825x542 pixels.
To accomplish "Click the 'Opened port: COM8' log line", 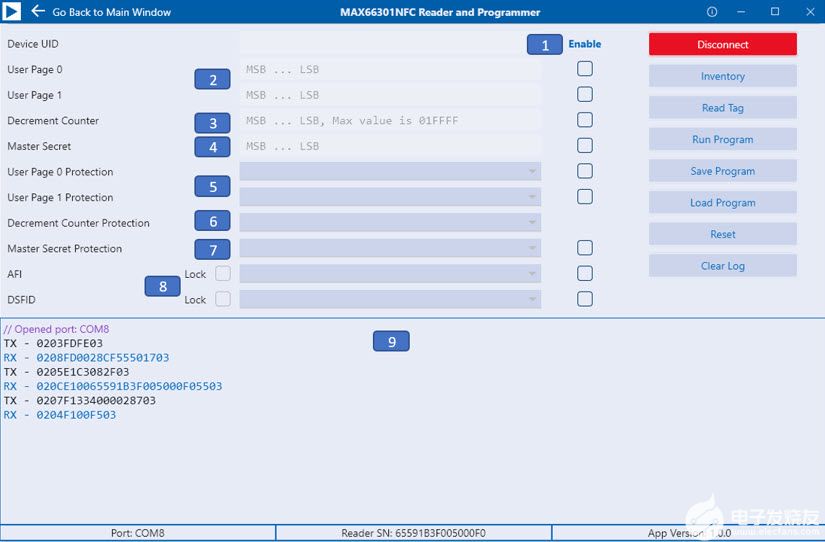I will tap(56, 329).
